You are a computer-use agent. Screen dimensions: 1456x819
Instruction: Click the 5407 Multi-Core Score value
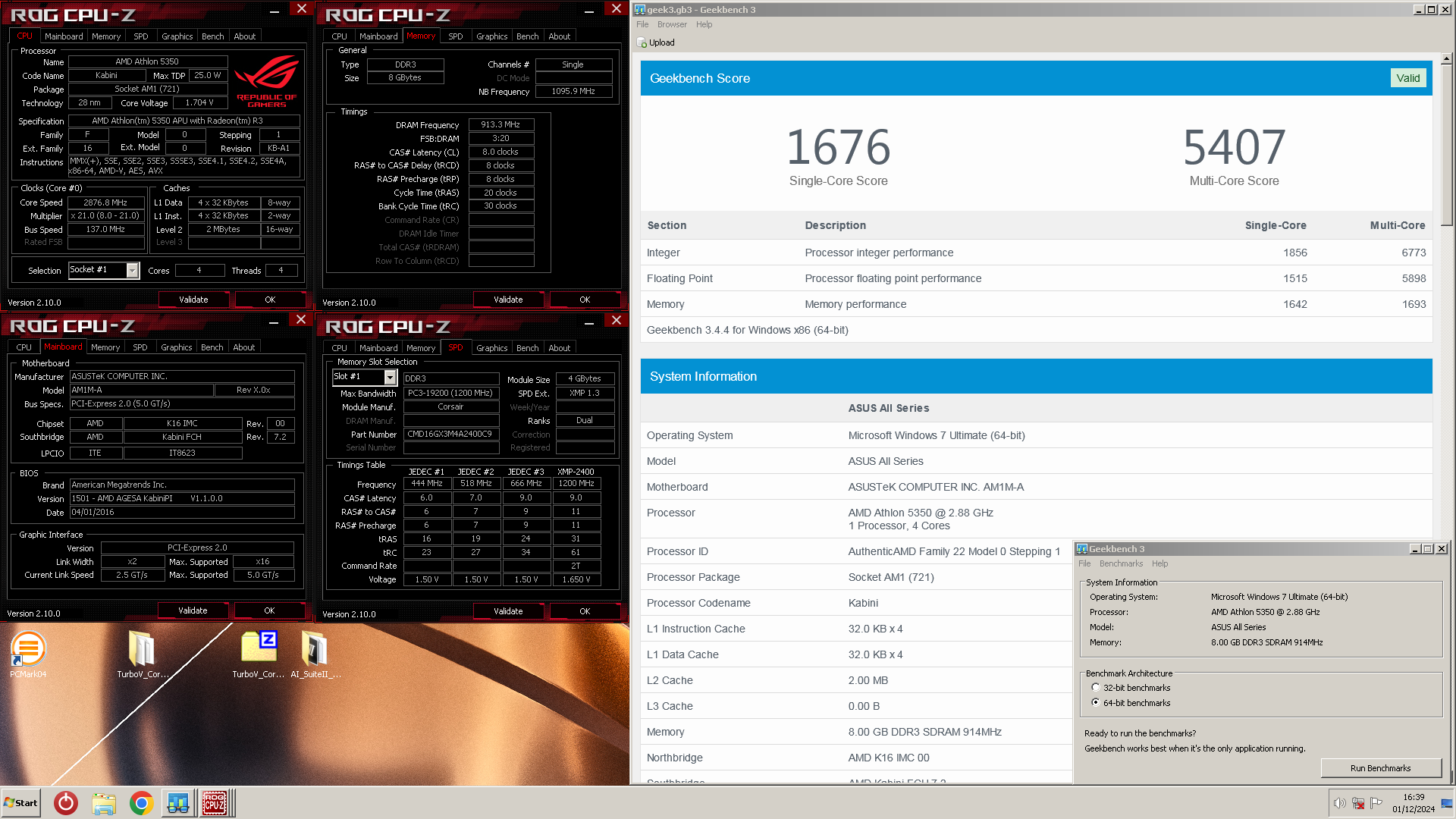(1234, 146)
